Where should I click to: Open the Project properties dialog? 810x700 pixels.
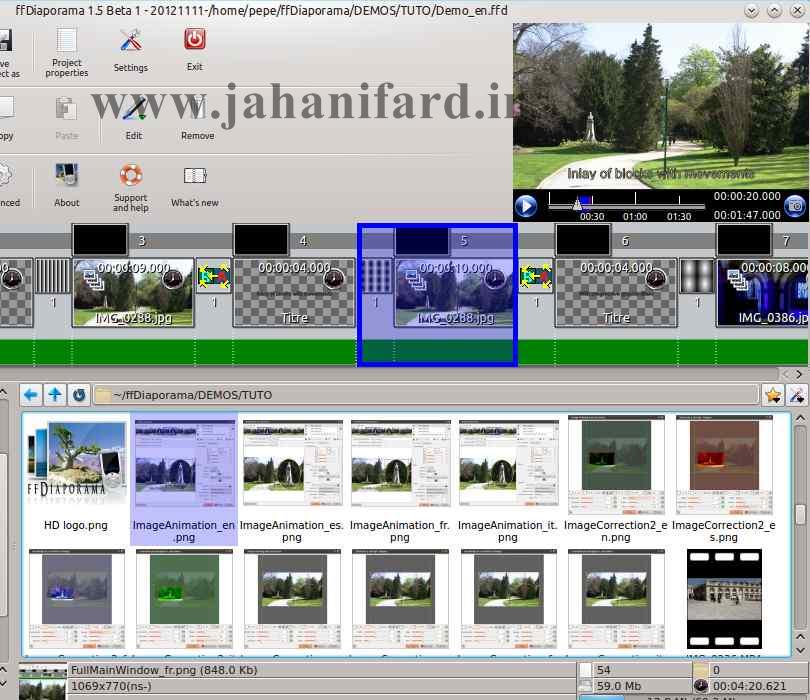pyautogui.click(x=67, y=50)
